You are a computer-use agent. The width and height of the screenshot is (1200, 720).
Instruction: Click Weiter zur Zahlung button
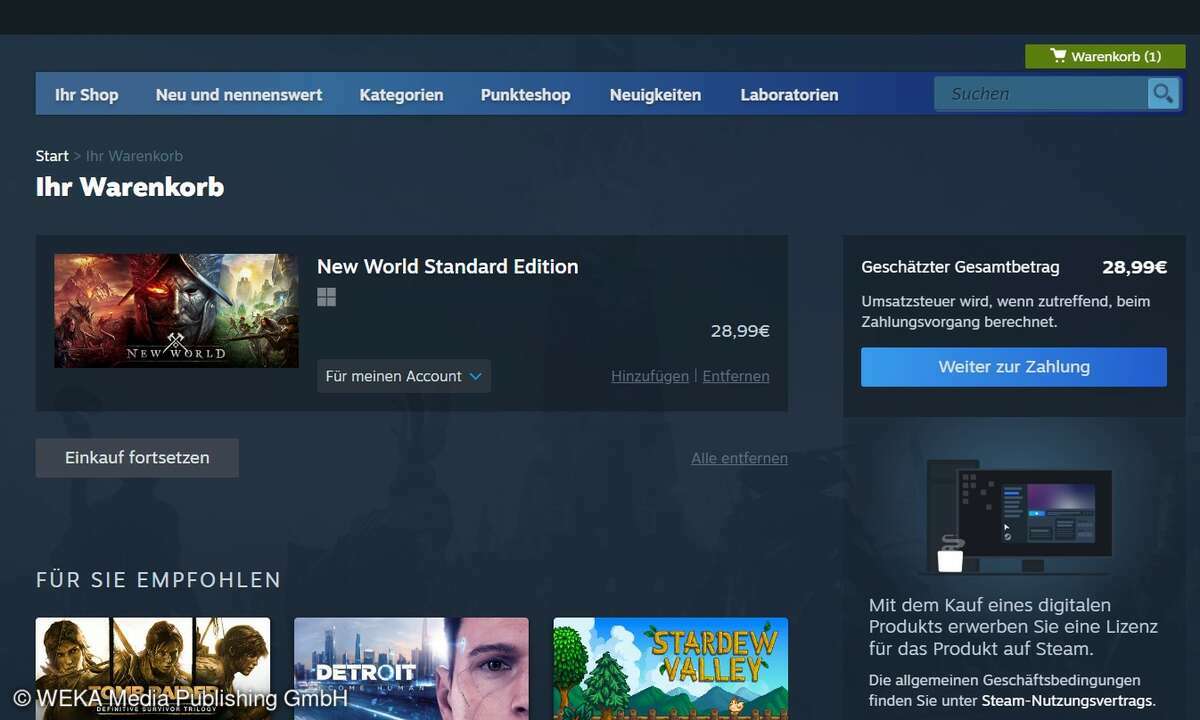pos(1014,367)
